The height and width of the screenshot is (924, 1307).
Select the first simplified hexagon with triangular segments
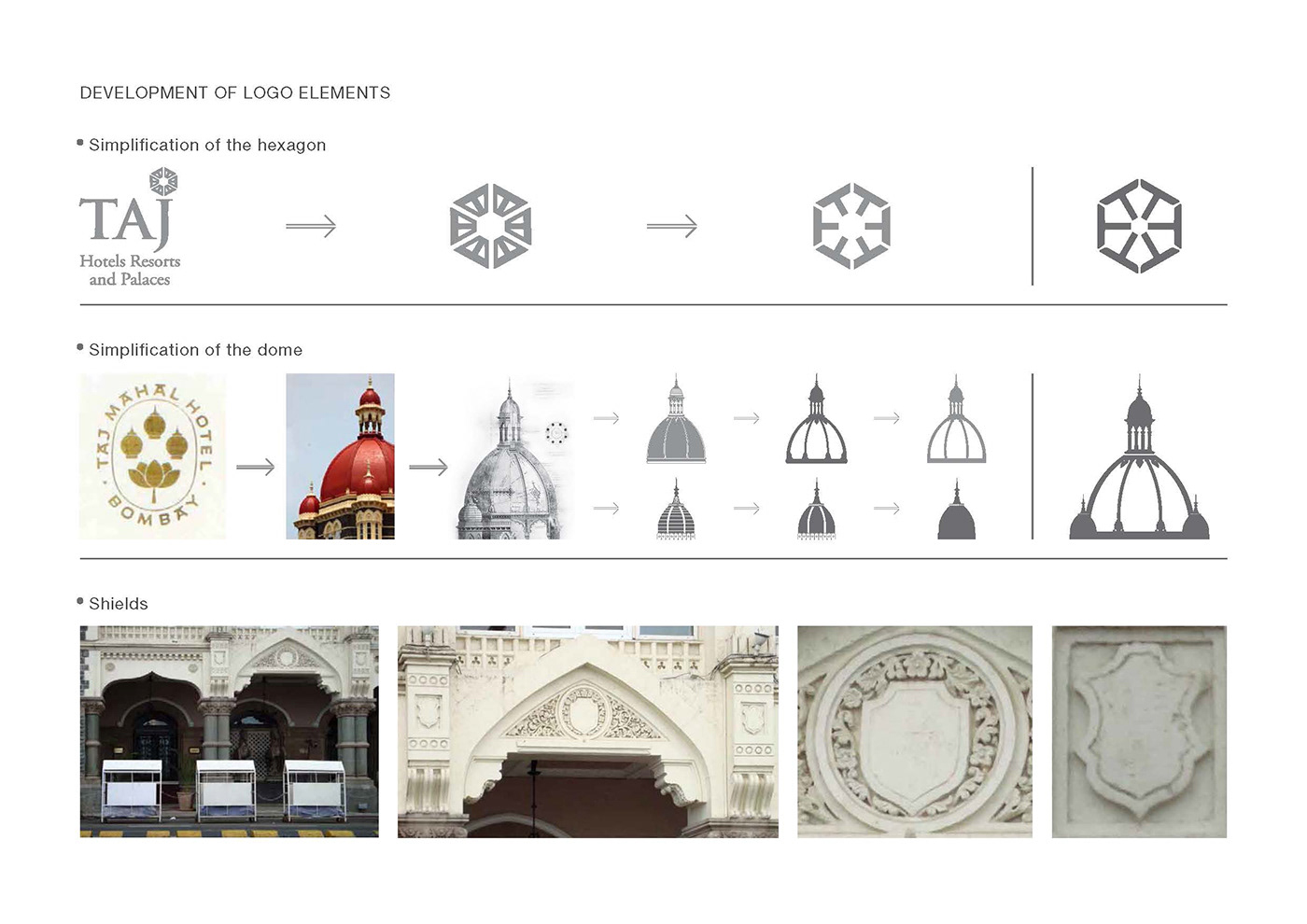(x=490, y=226)
